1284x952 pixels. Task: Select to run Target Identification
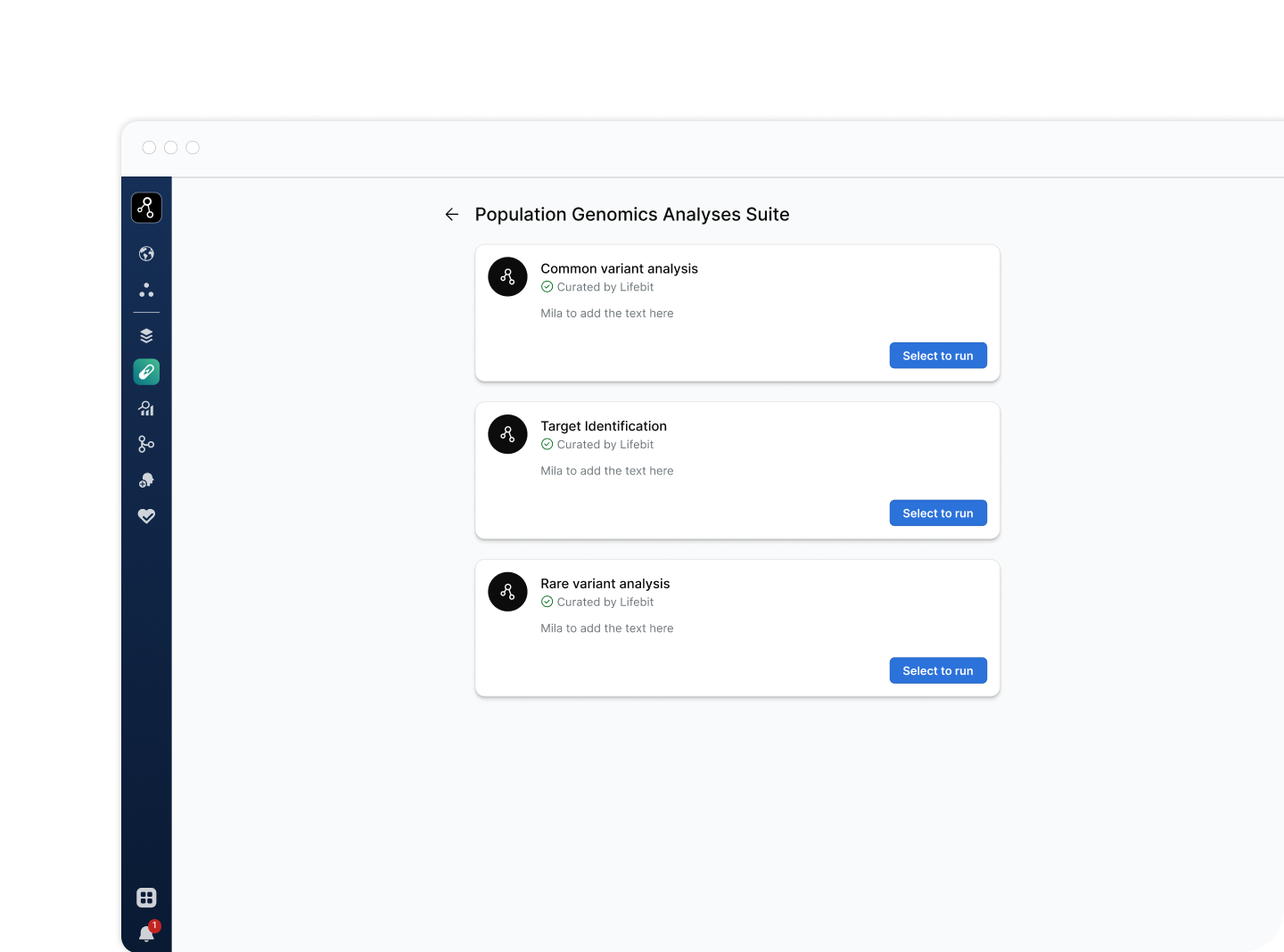pos(938,513)
